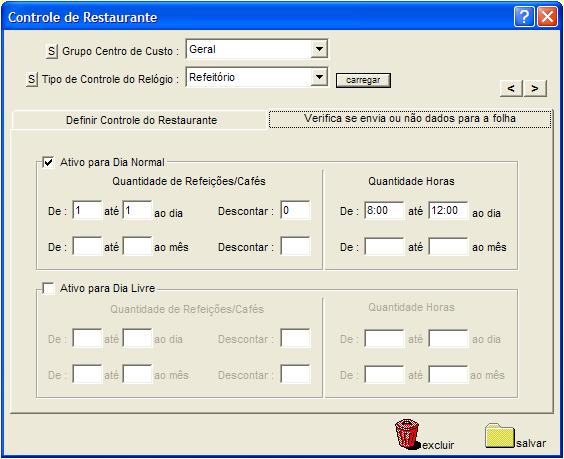Expand the Grupo Centro de Custo dropdown

pos(319,49)
